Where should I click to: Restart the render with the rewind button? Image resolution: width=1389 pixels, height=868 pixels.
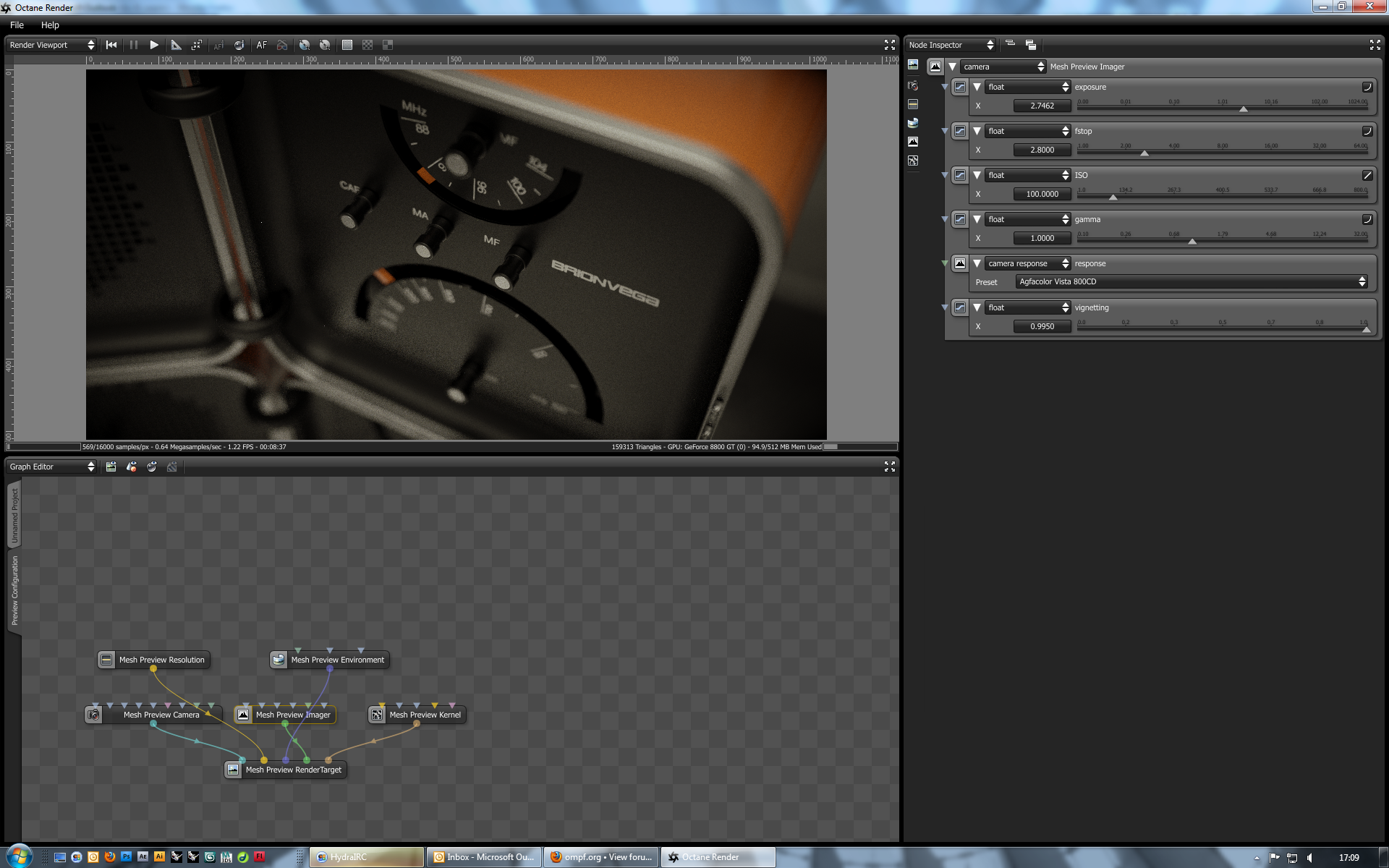111,45
